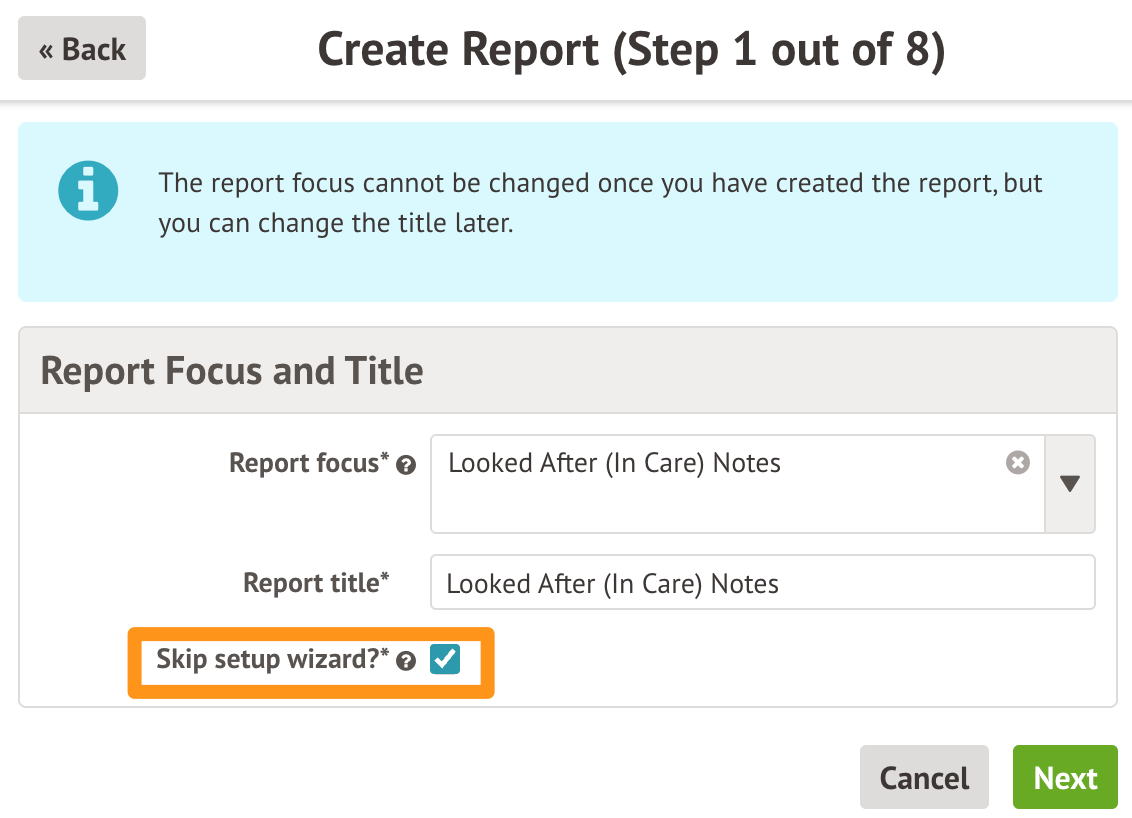1132x818 pixels.
Task: Click the Report Focus and Title header
Action: (x=232, y=371)
